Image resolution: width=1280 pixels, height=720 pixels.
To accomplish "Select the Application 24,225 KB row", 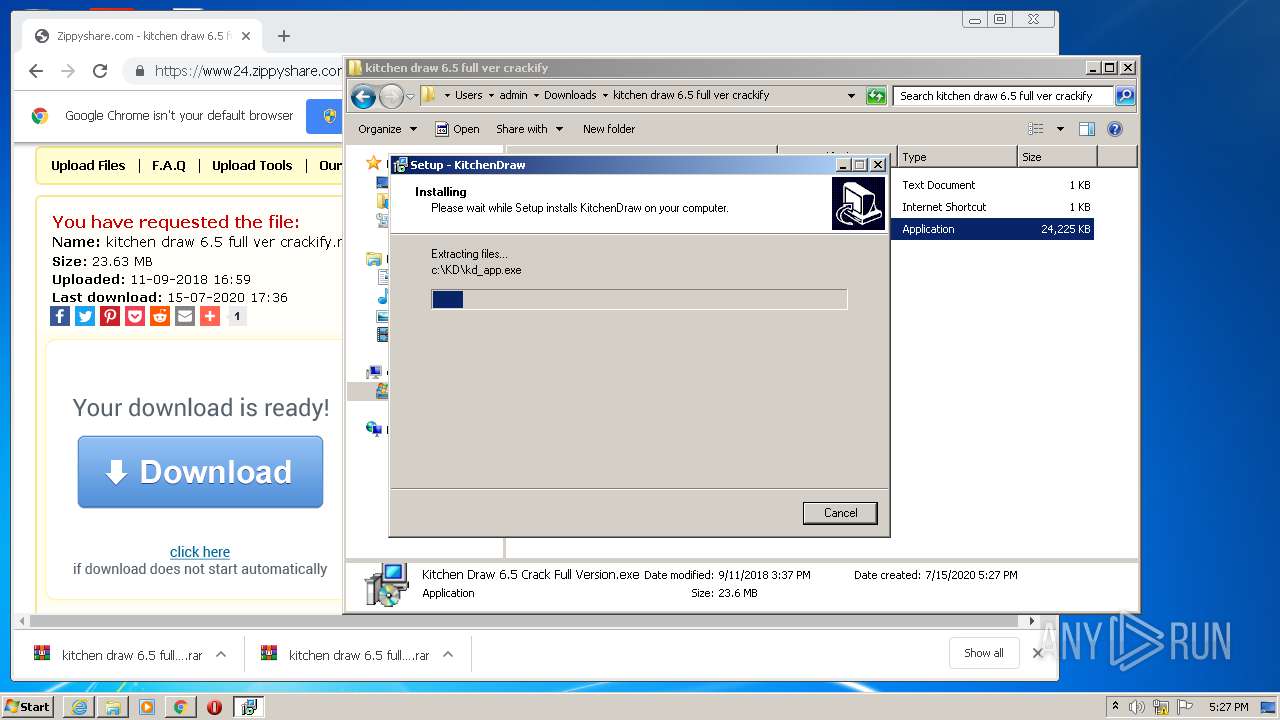I will pos(992,229).
